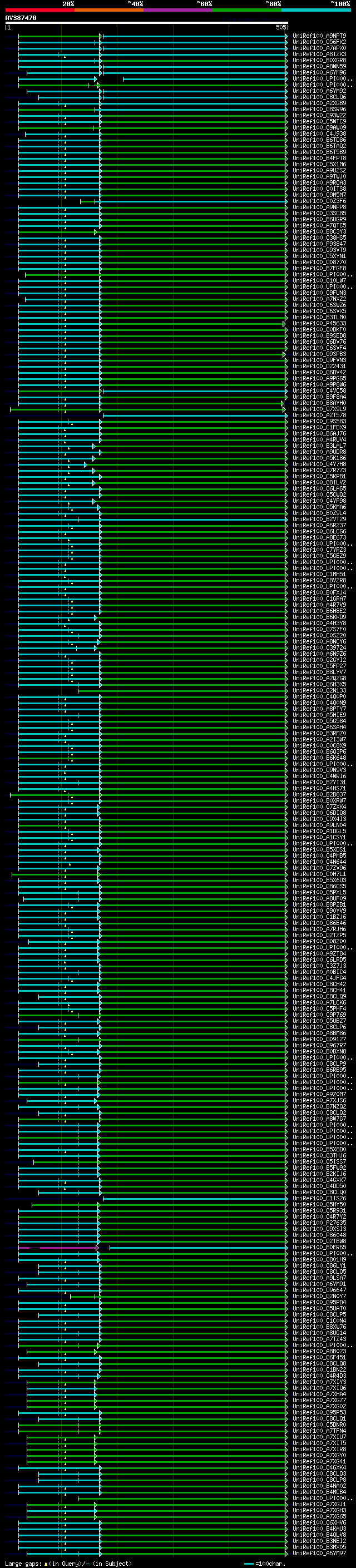Click hit label UniRef100_B2B837
356x1568 pixels.
click(319, 794)
